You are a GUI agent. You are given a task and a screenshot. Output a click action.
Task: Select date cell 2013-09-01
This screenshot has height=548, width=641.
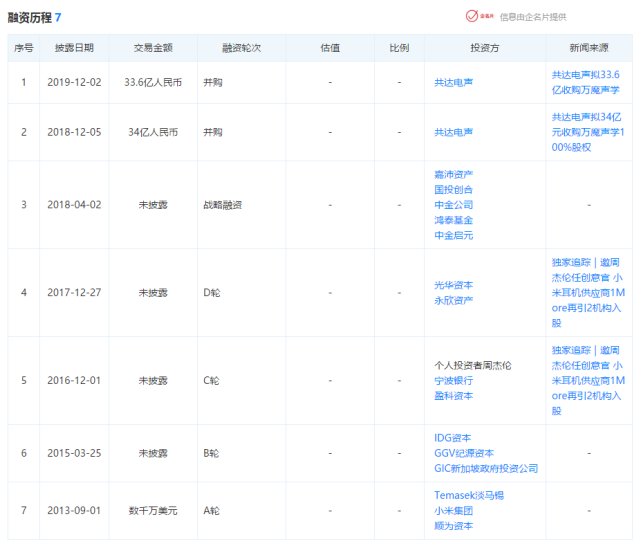74,511
